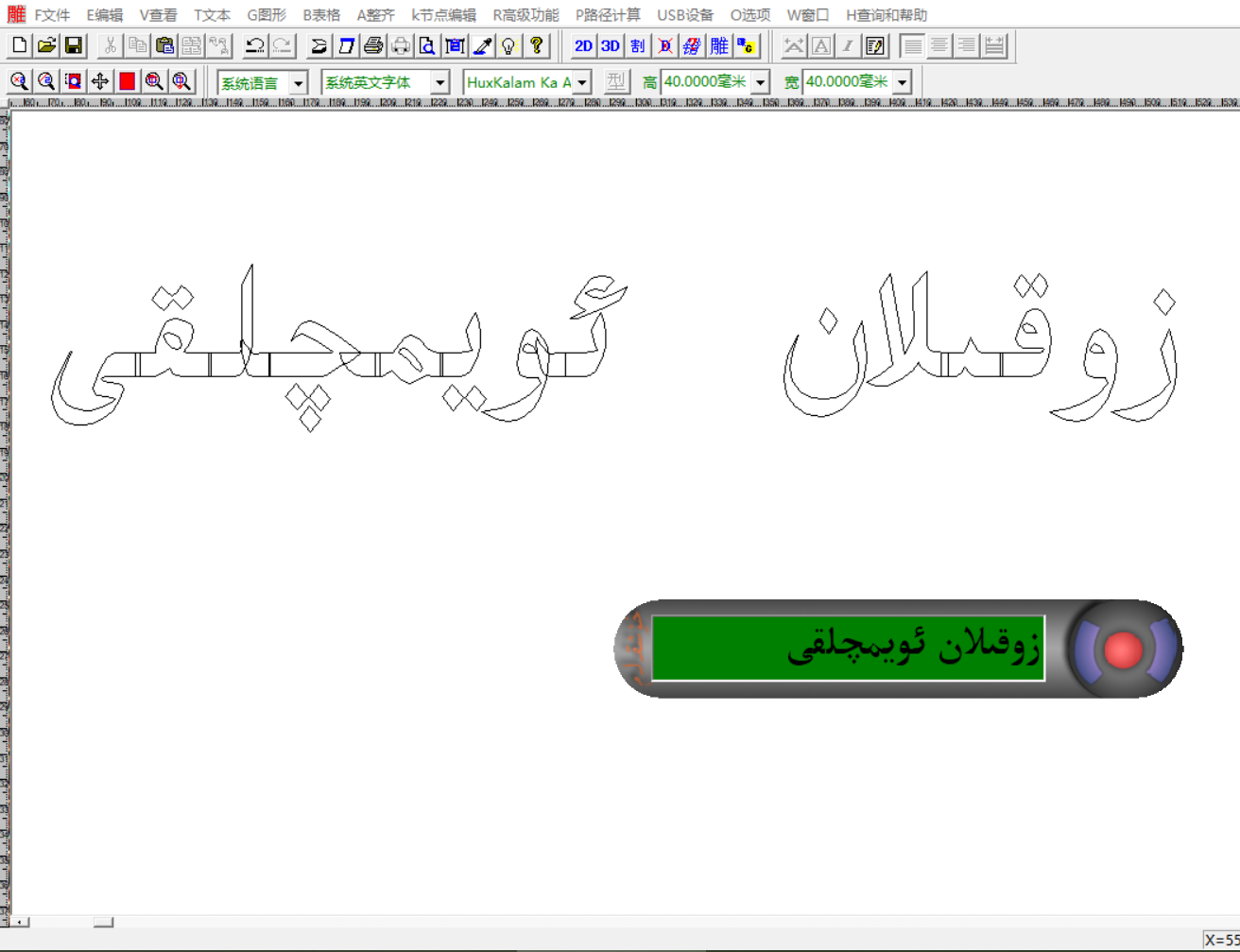1240x952 pixels.
Task: Open the B表格 menu
Action: [x=321, y=15]
